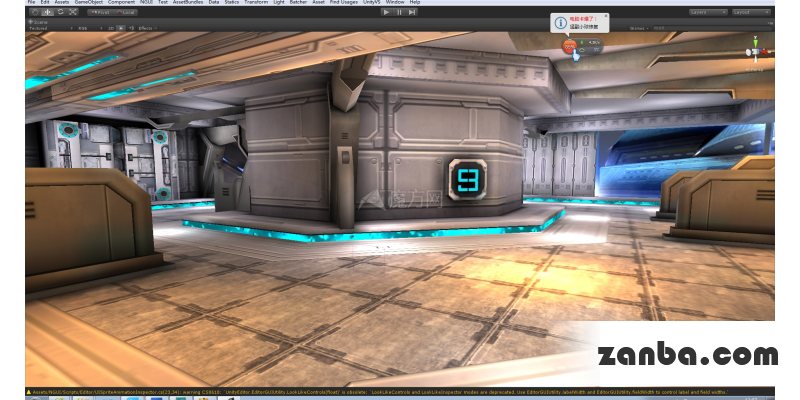The image size is (800, 400).
Task: Open the GameObject menu
Action: [x=89, y=3]
